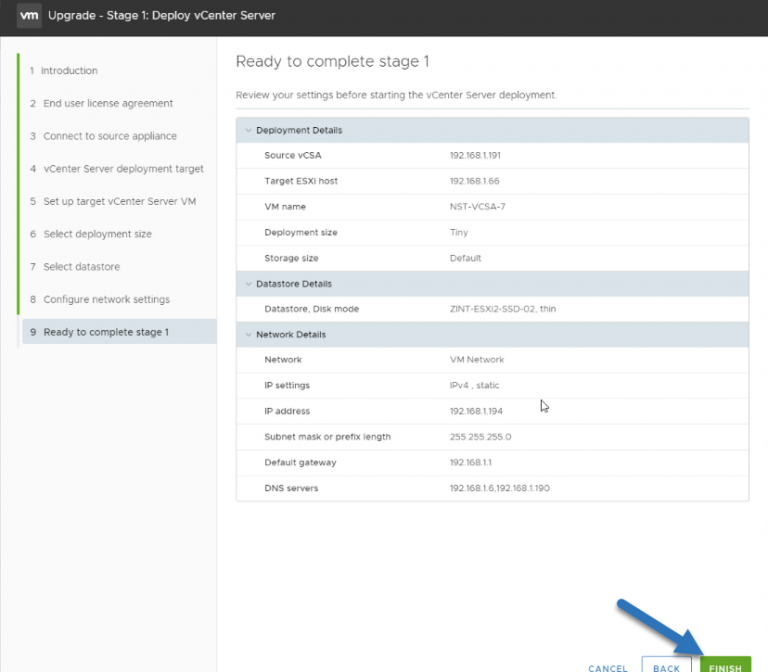Open step 4 vCenter Server deployment target
This screenshot has height=672, width=768.
116,169
